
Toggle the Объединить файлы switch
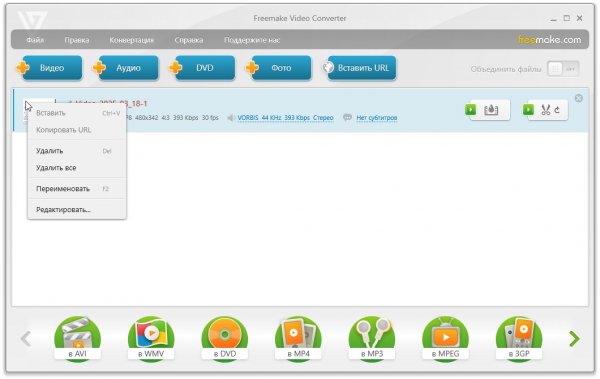pyautogui.click(x=563, y=69)
